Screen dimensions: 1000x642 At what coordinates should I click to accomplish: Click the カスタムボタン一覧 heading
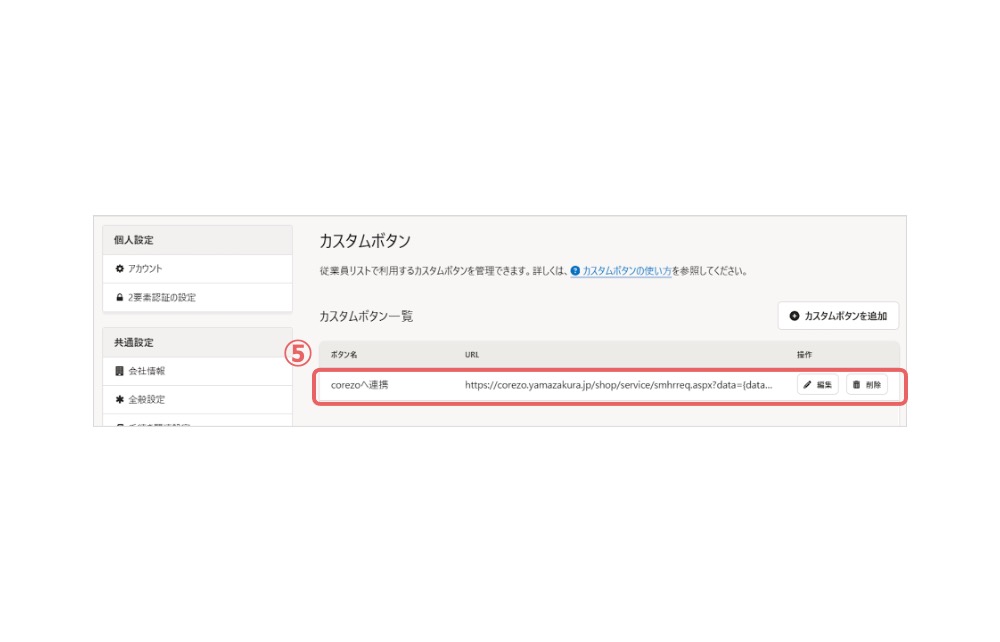tap(366, 316)
